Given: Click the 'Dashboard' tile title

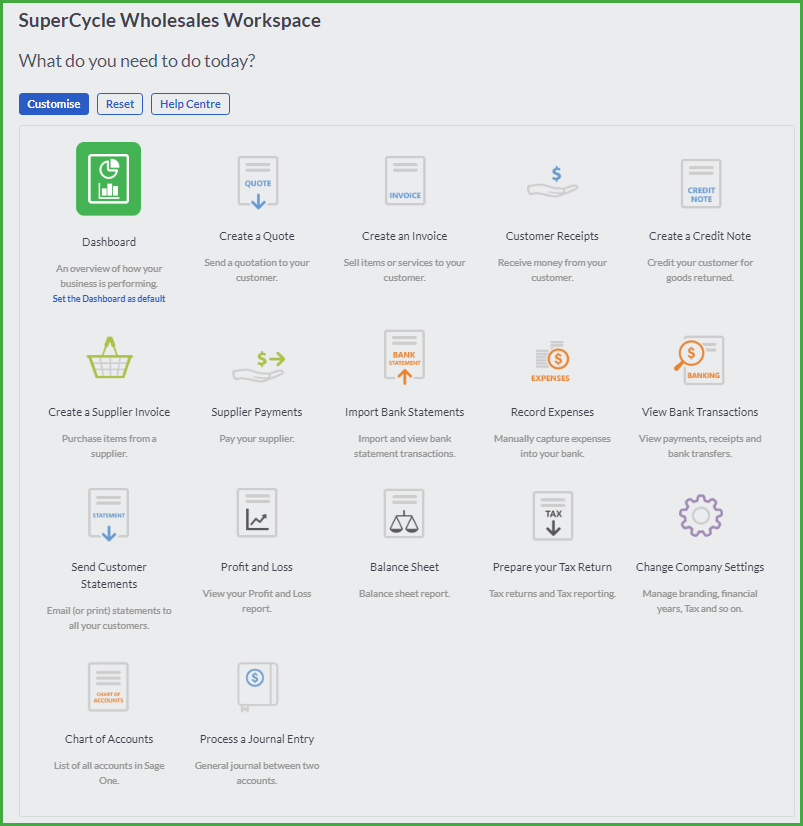Looking at the screenshot, I should [x=109, y=242].
